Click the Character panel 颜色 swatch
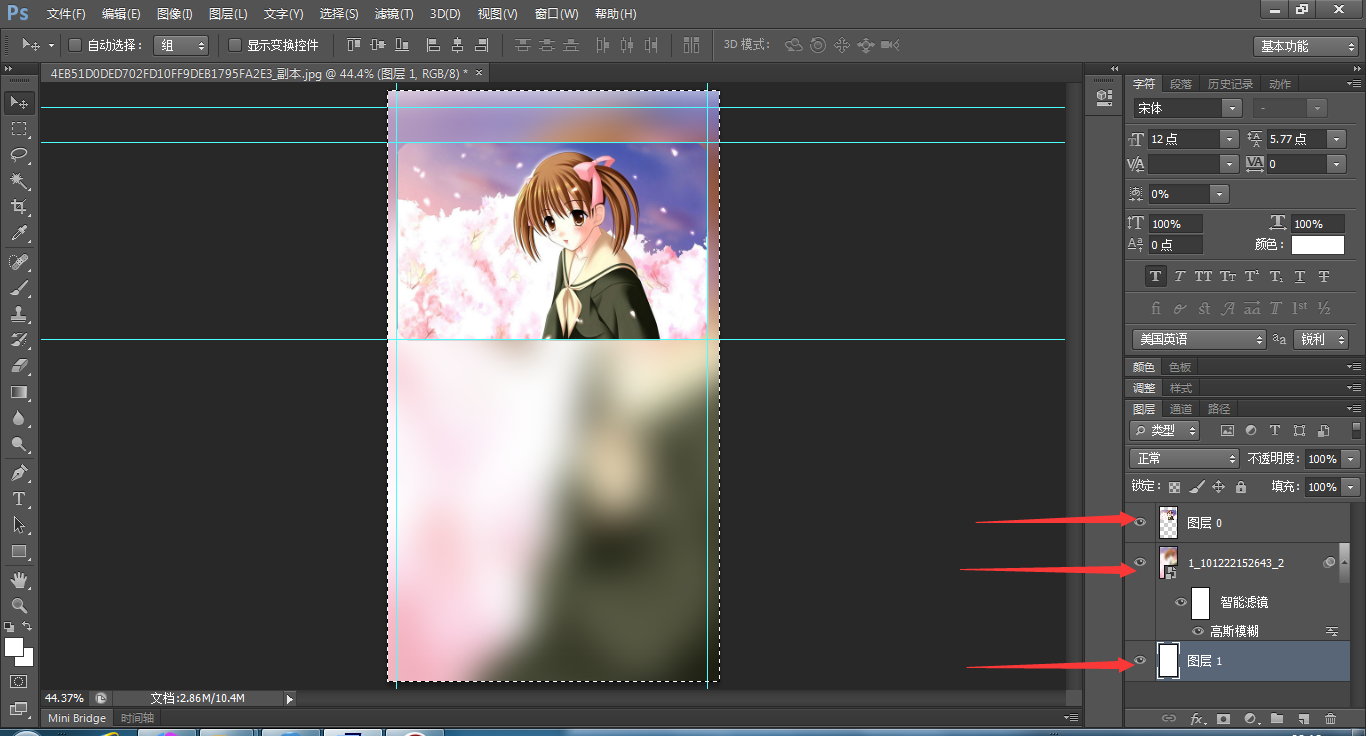The width and height of the screenshot is (1366, 736). [x=1317, y=244]
